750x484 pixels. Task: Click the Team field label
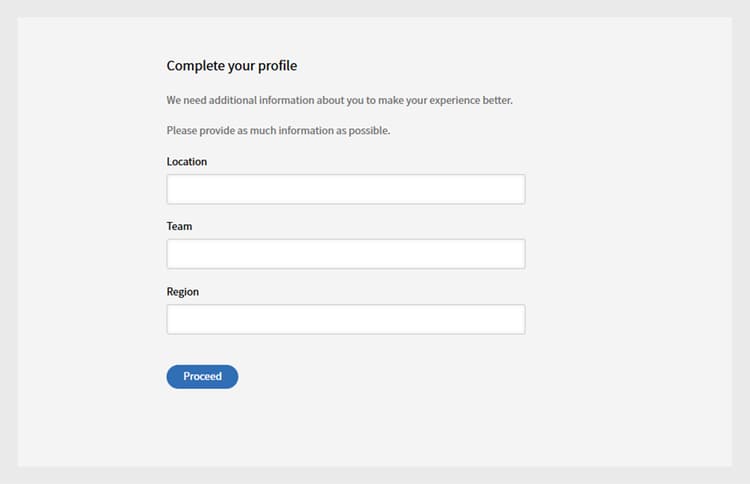click(x=179, y=226)
